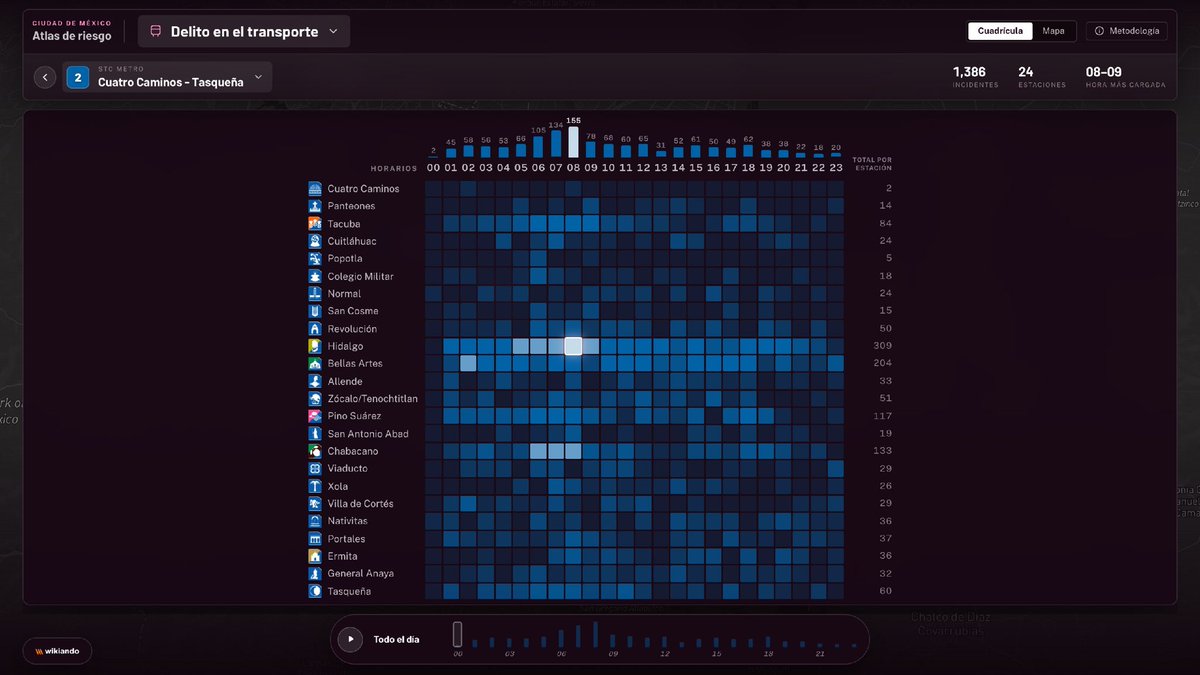
Task: Click the Cuatro Caminos station icon
Action: pyautogui.click(x=315, y=189)
